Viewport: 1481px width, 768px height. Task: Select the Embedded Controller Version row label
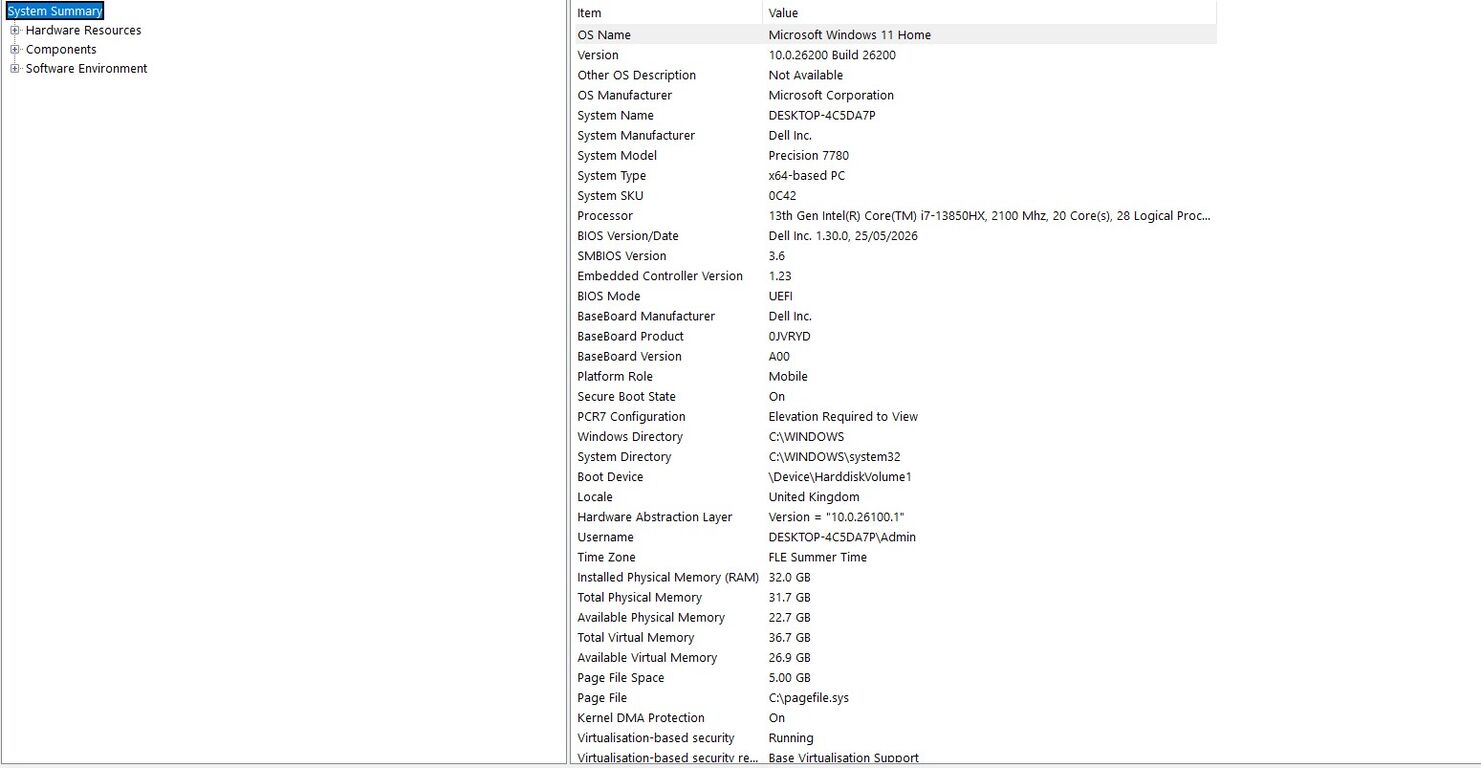tap(660, 275)
